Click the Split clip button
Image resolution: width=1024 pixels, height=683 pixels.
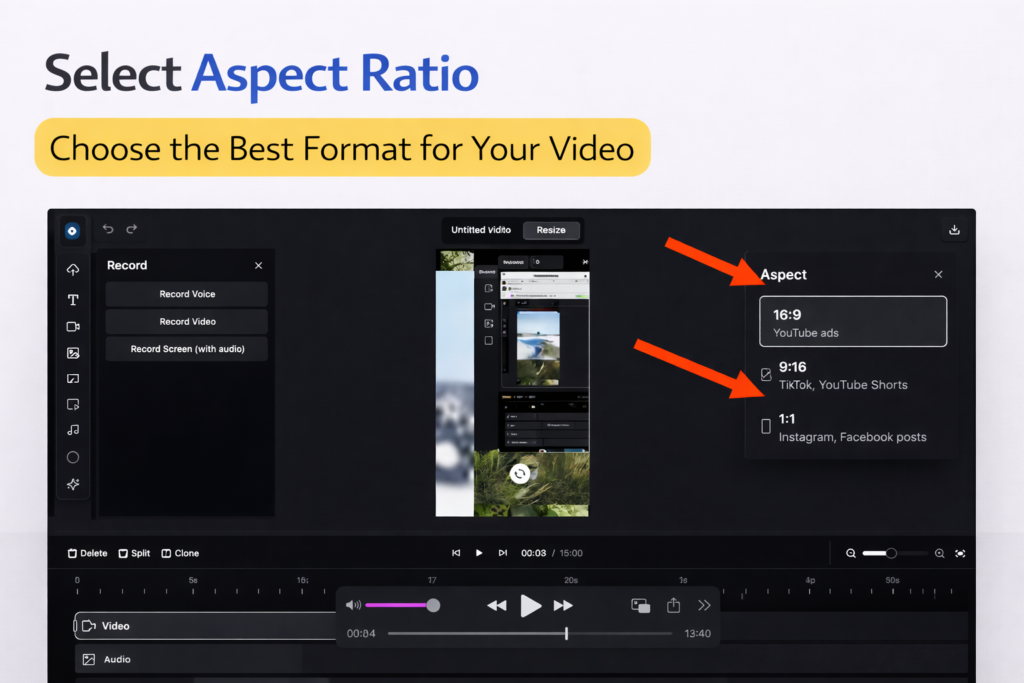[134, 553]
